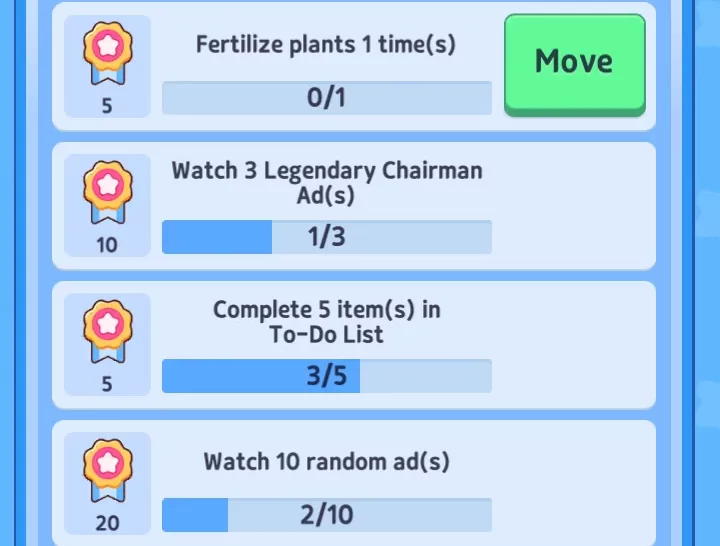The height and width of the screenshot is (546, 720).
Task: Tap reward amount 5 under To-Do List medal
Action: [107, 384]
